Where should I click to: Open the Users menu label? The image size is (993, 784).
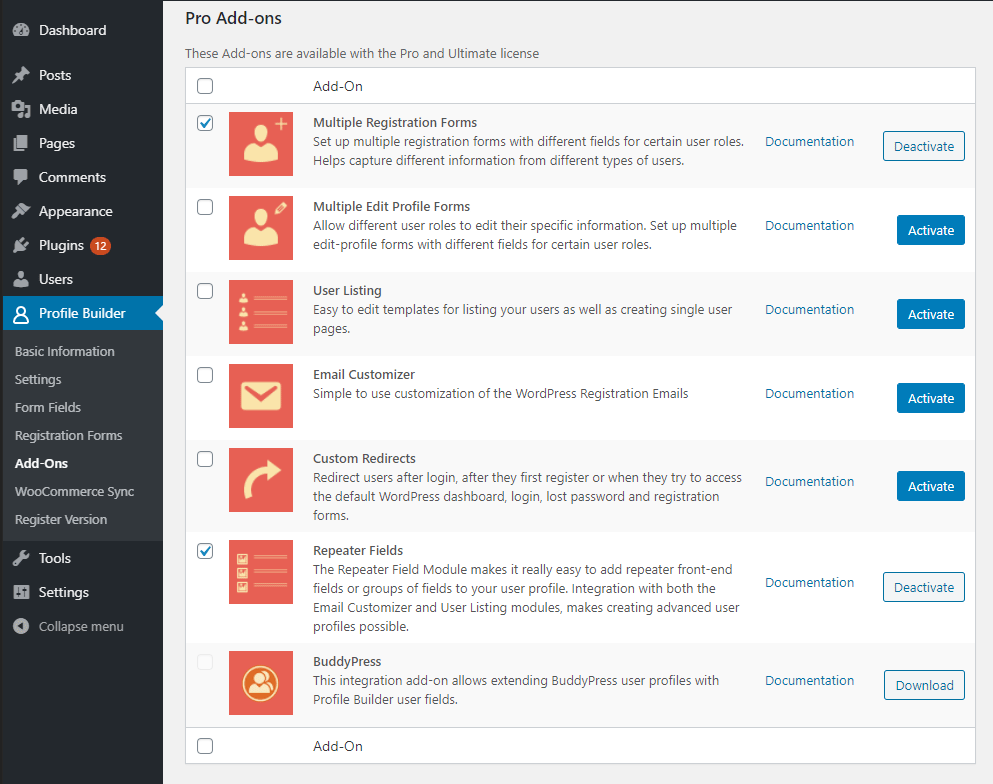[56, 279]
